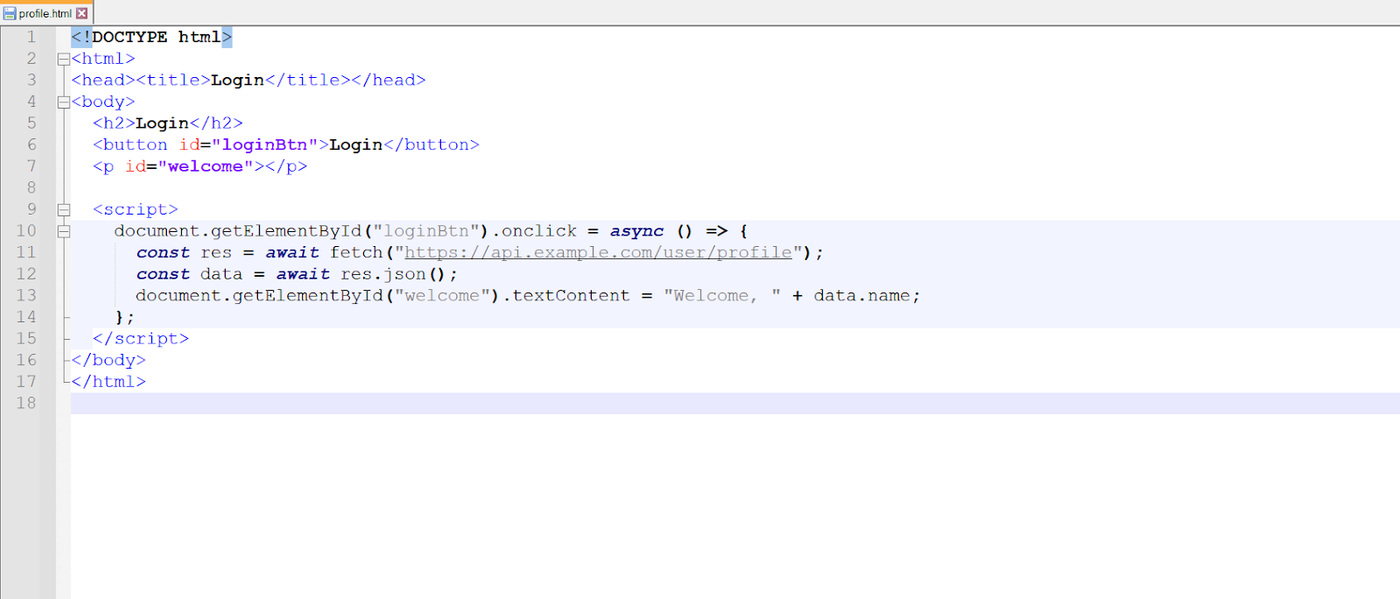Click the onclick property on line 10
1400x599 pixels.
539,231
